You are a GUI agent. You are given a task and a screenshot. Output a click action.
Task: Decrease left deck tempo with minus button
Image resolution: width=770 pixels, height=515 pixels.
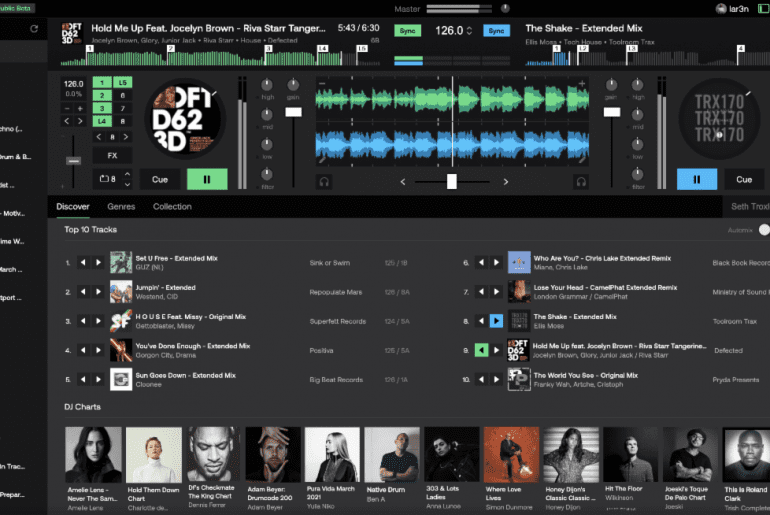(67, 108)
